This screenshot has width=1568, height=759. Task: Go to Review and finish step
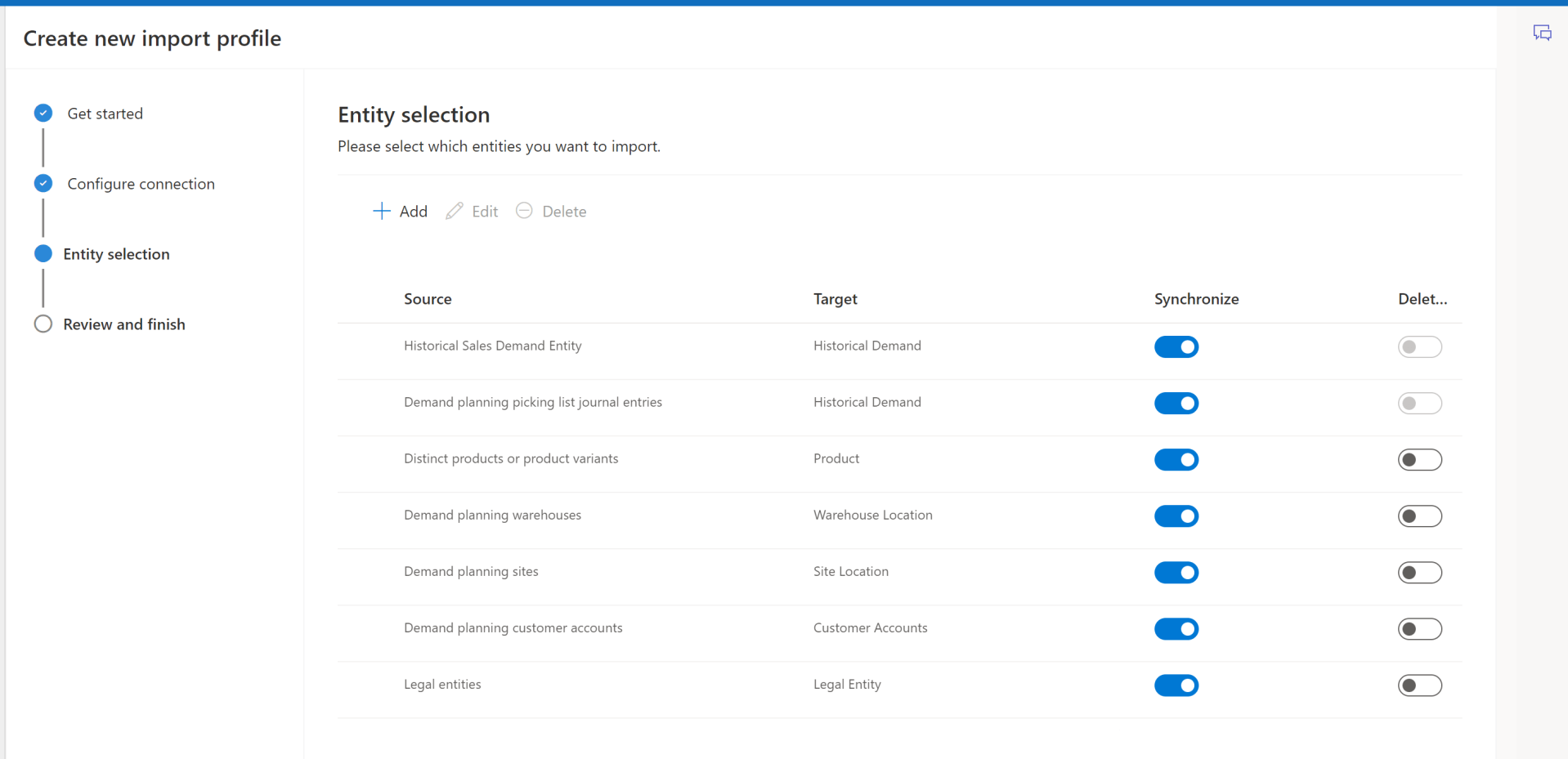coord(124,324)
